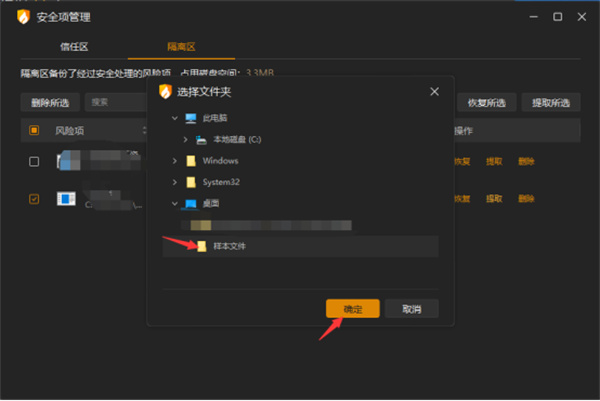The width and height of the screenshot is (600, 401).
Task: Maximize the 安全项管理 window
Action: coord(558,17)
